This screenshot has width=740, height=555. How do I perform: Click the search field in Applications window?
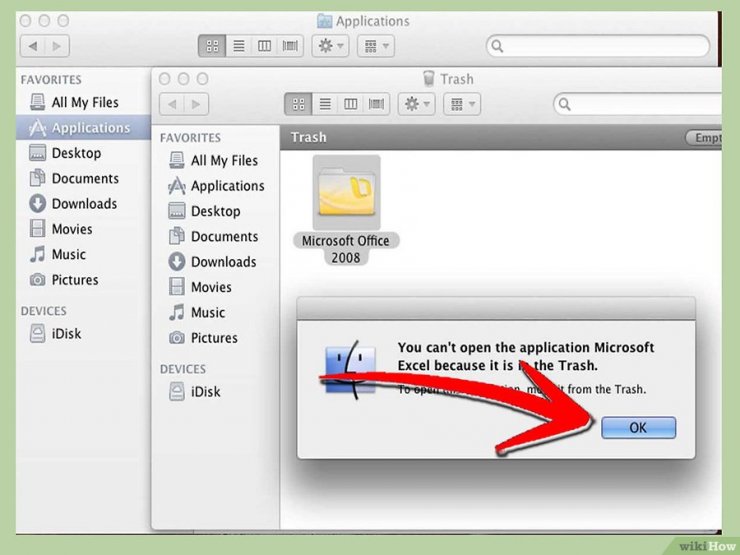(598, 46)
